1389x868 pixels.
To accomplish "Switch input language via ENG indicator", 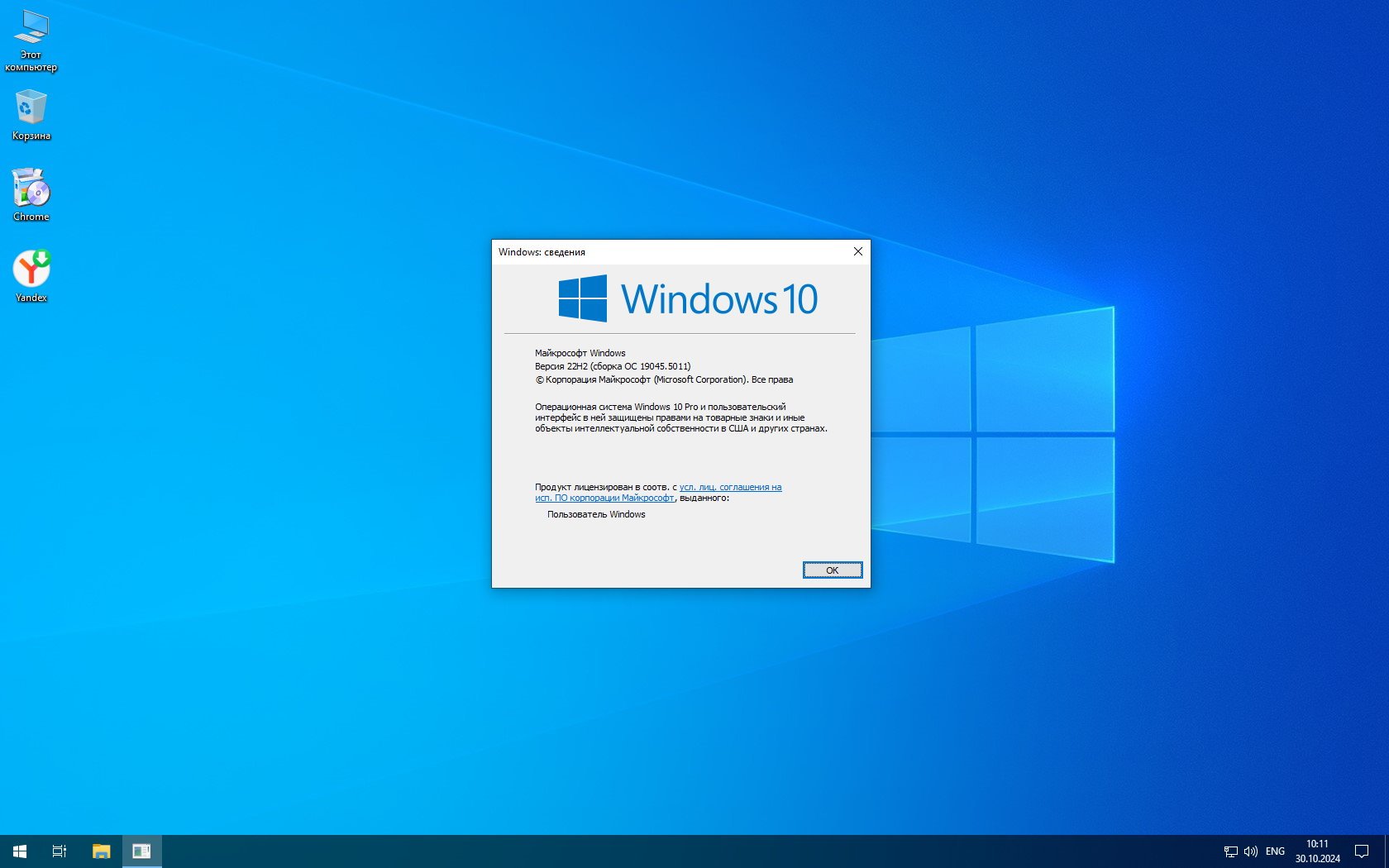I will [1275, 851].
